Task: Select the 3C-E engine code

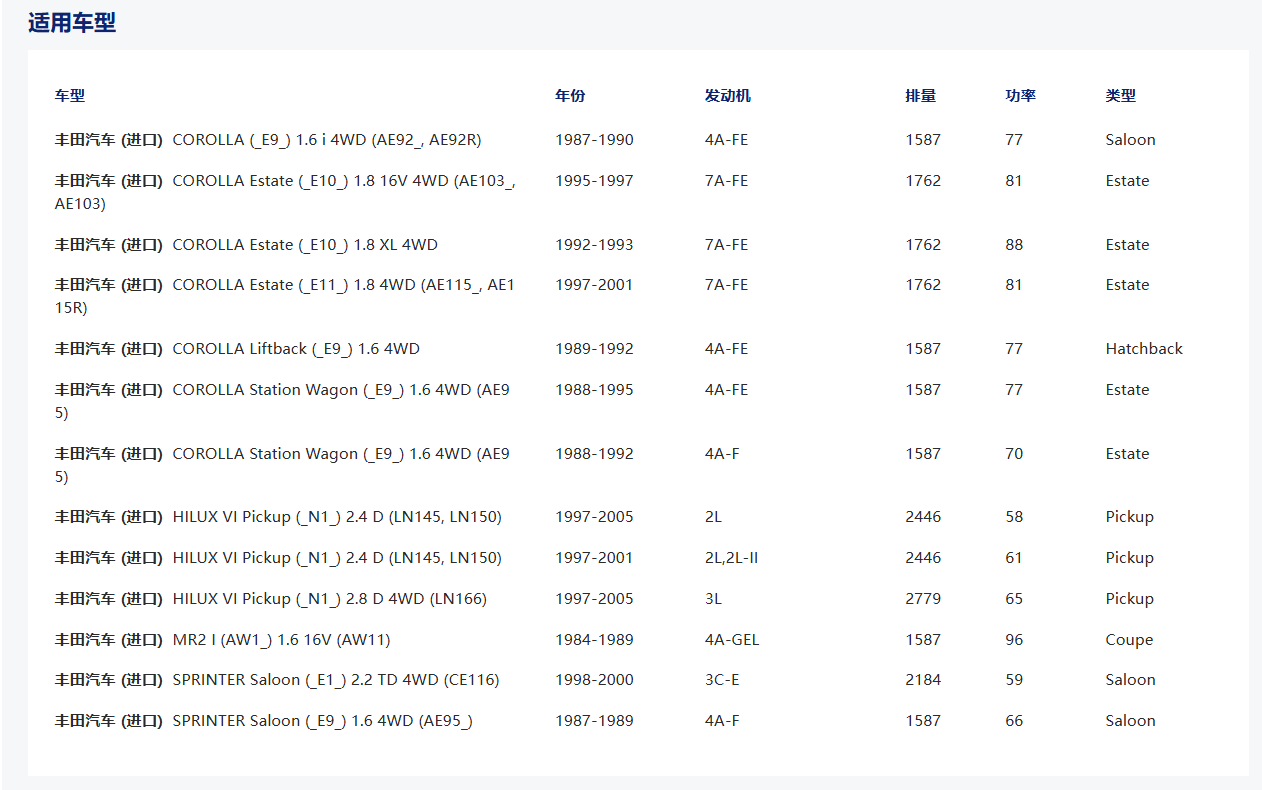Action: coord(722,680)
